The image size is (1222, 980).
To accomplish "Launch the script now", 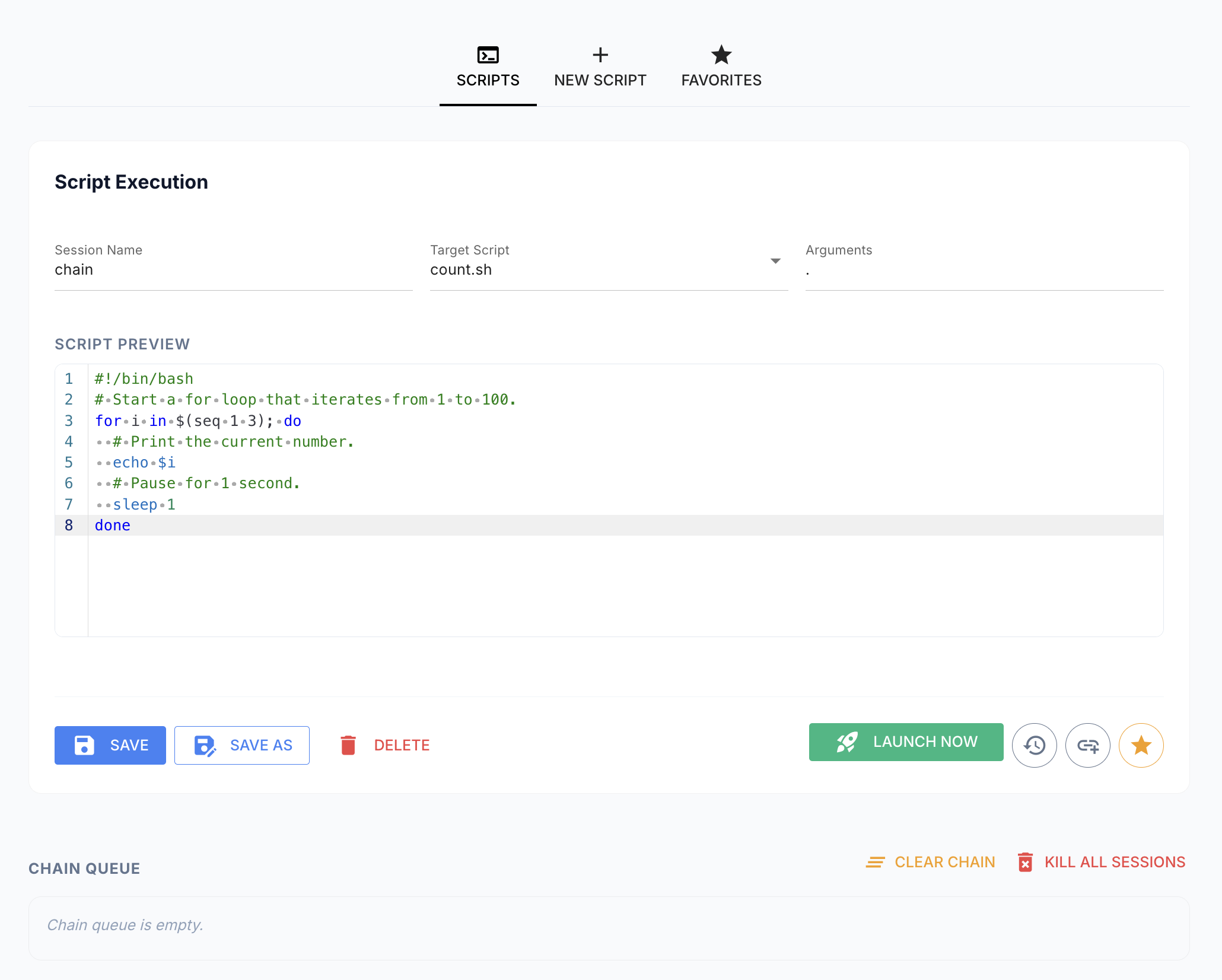I will (x=906, y=742).
